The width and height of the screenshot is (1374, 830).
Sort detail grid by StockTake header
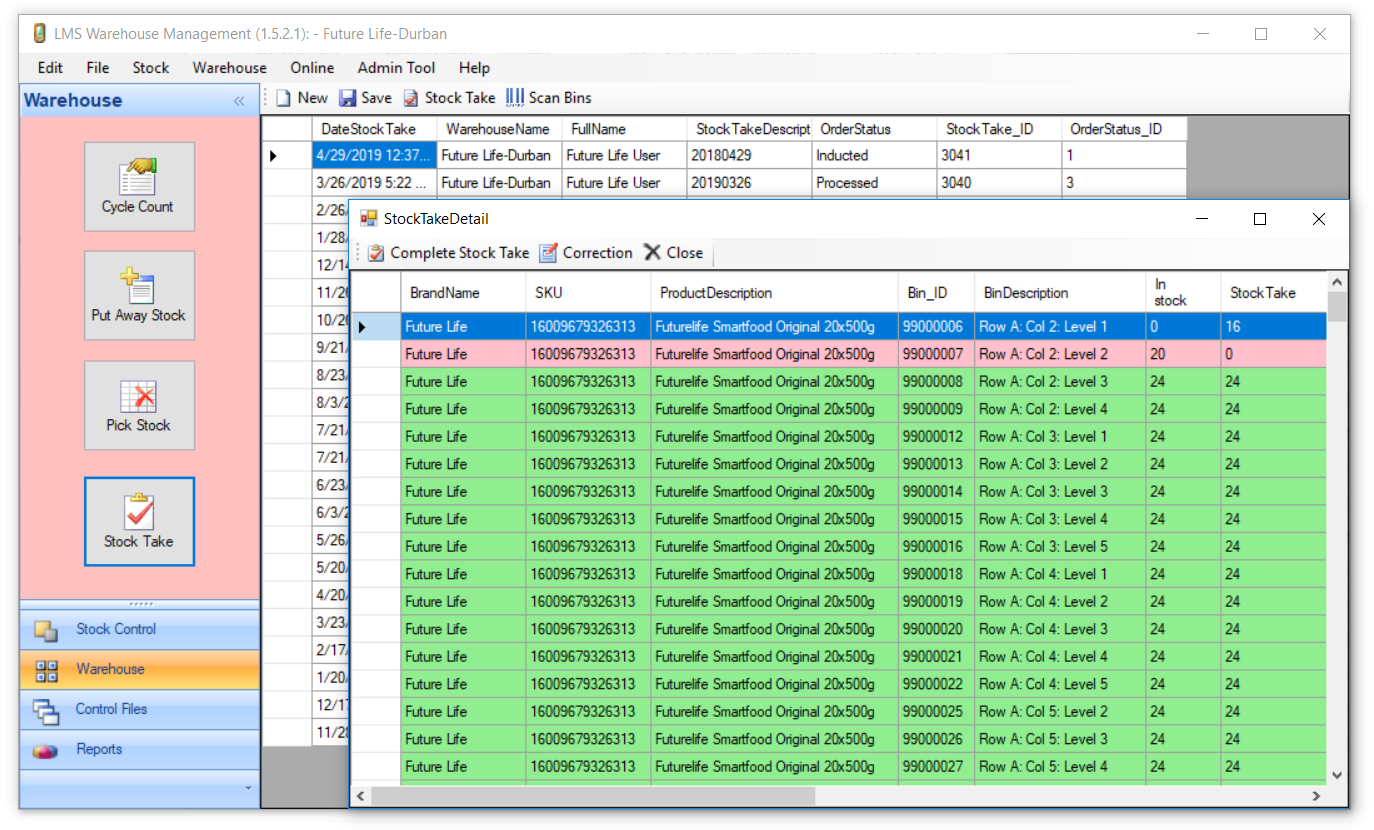click(x=1274, y=293)
